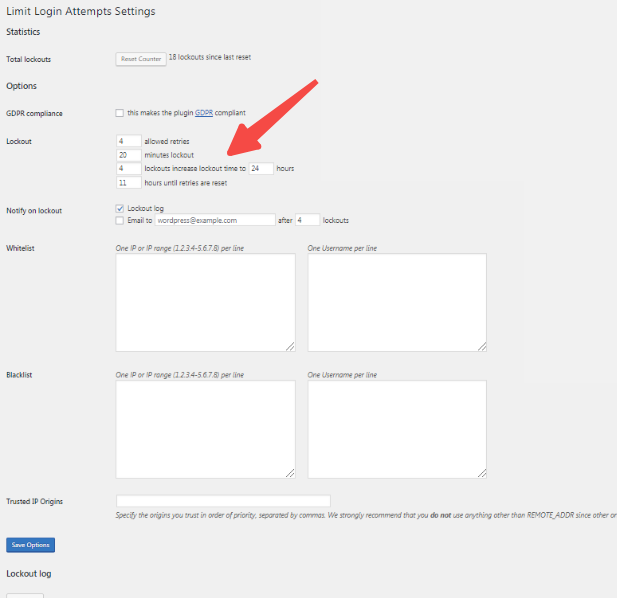Image resolution: width=617 pixels, height=598 pixels.
Task: Focus the email after lockouts count field
Action: click(307, 220)
